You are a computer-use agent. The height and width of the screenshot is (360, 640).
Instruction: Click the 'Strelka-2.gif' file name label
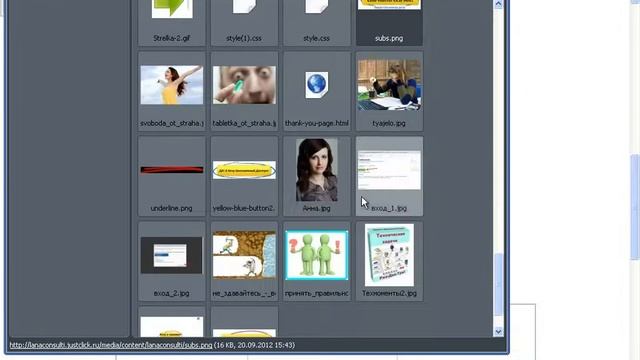(171, 38)
